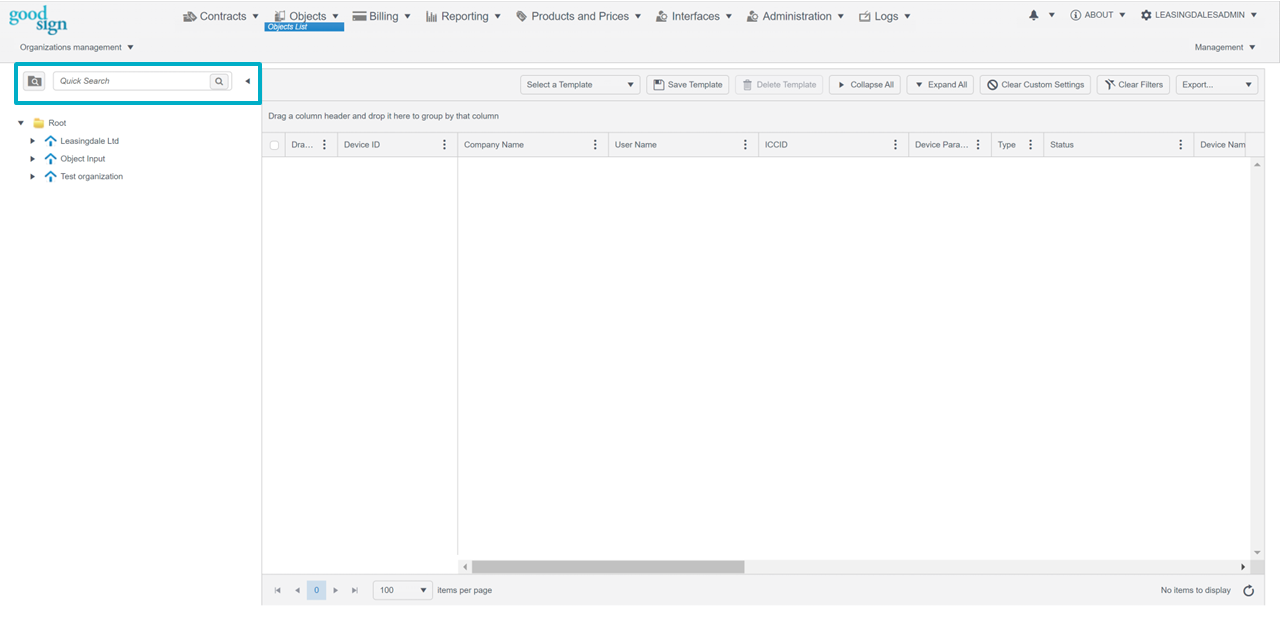Collapse the left organization panel arrow

(x=247, y=81)
